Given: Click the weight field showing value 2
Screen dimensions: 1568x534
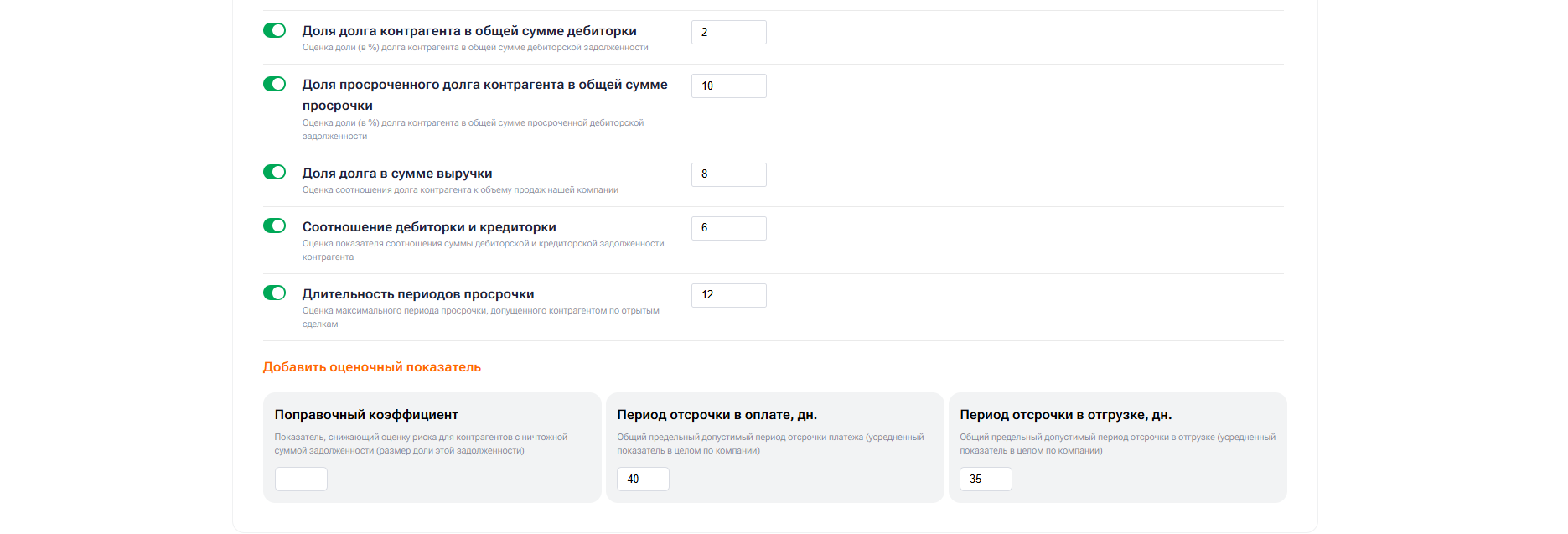Looking at the screenshot, I should point(728,32).
